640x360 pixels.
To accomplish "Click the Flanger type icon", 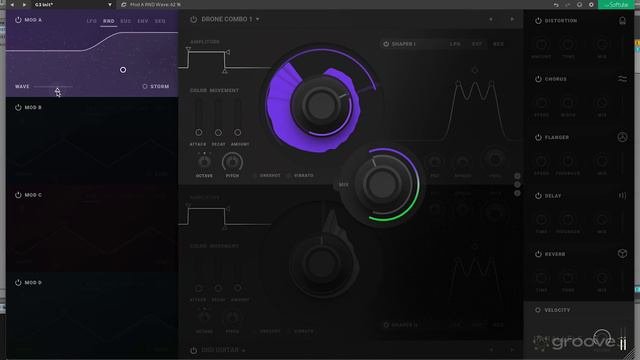I will coord(622,137).
